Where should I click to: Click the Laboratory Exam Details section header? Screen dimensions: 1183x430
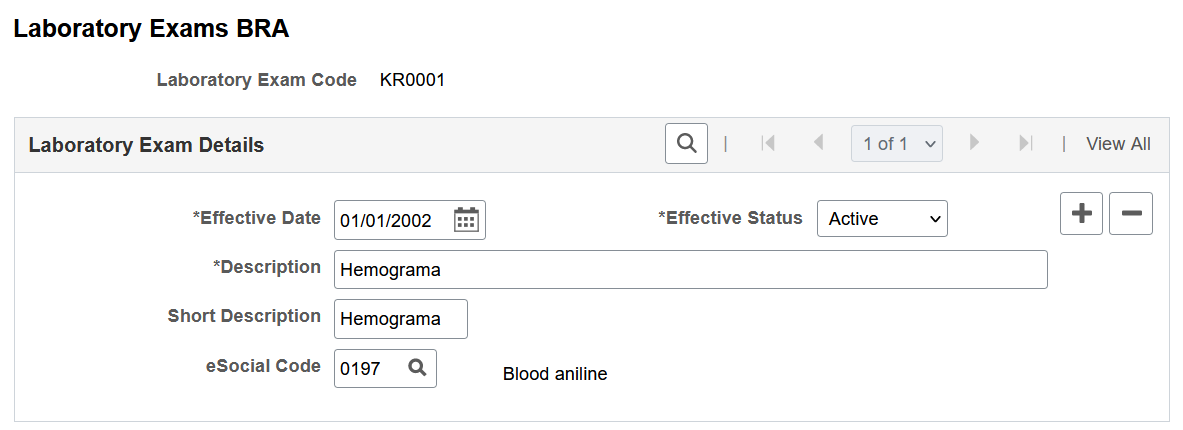click(x=146, y=145)
